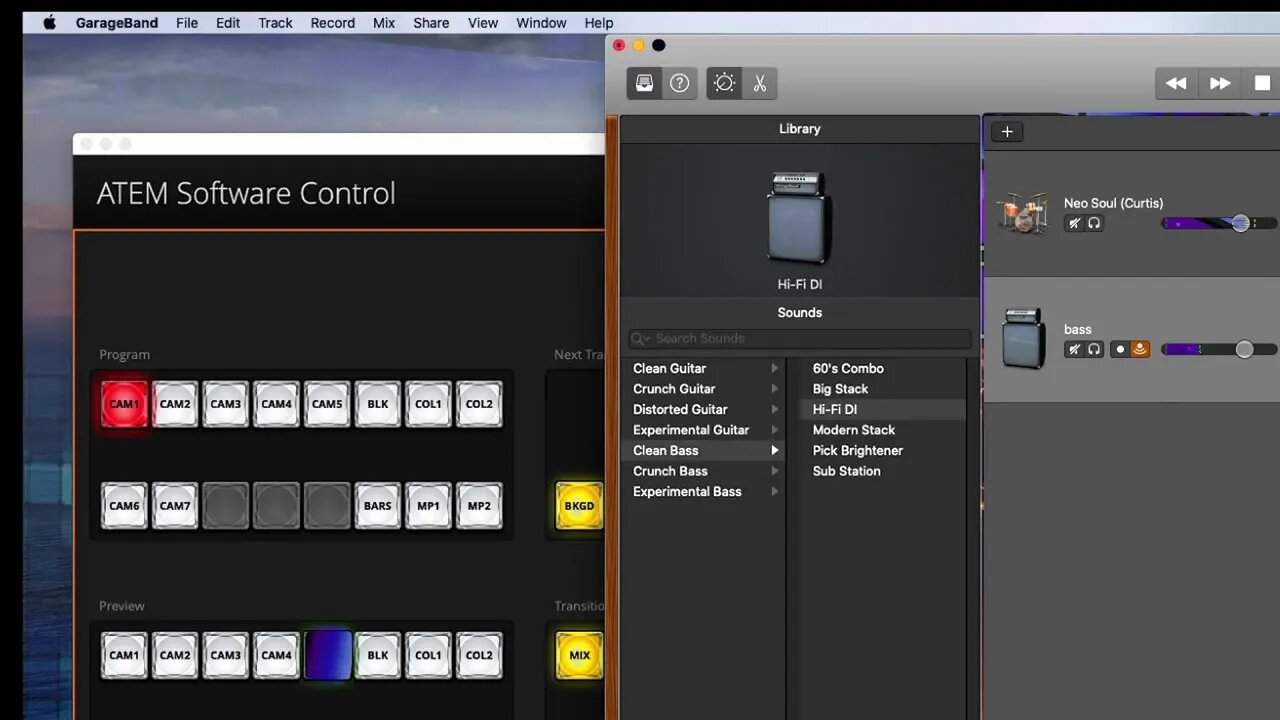
Task: Solo the Neo Soul (Curtis) track with headphones
Action: (1095, 223)
